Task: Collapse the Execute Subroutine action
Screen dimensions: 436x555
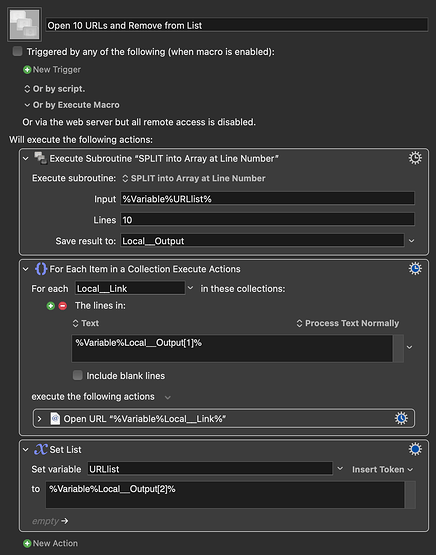Action: click(x=25, y=159)
